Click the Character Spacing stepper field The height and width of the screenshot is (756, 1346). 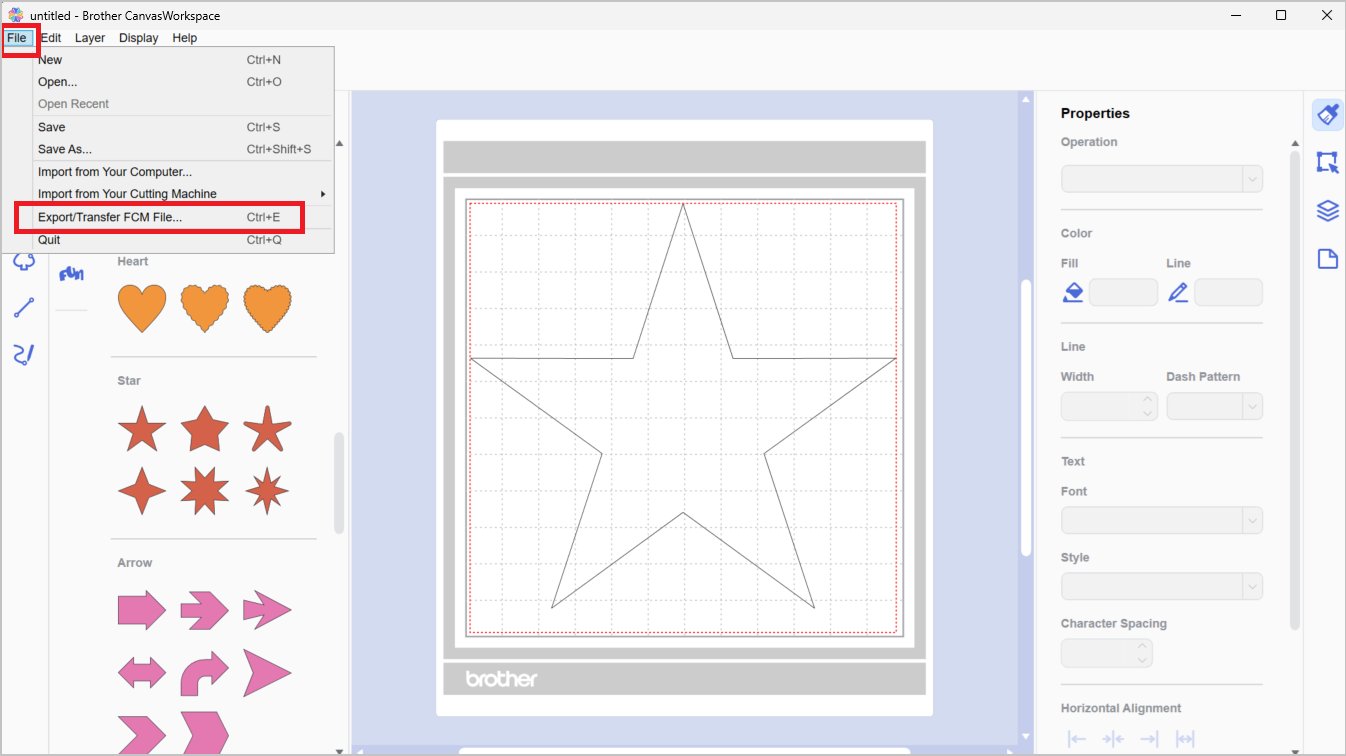[1106, 653]
